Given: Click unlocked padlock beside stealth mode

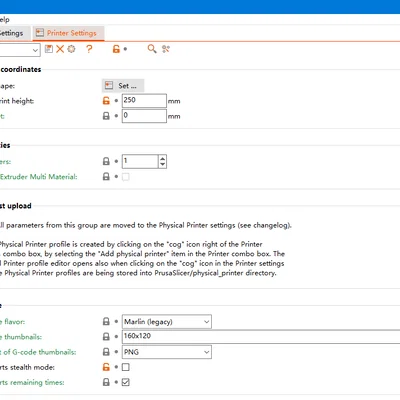Looking at the screenshot, I should click(x=106, y=367).
